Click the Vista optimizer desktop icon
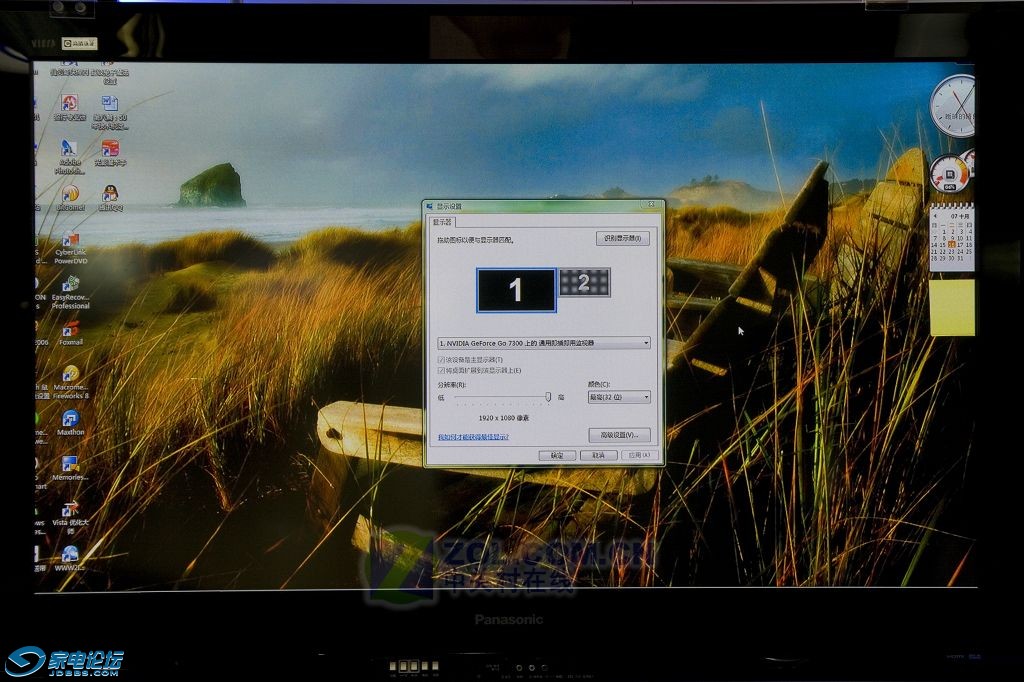Image resolution: width=1024 pixels, height=682 pixels. click(70, 510)
